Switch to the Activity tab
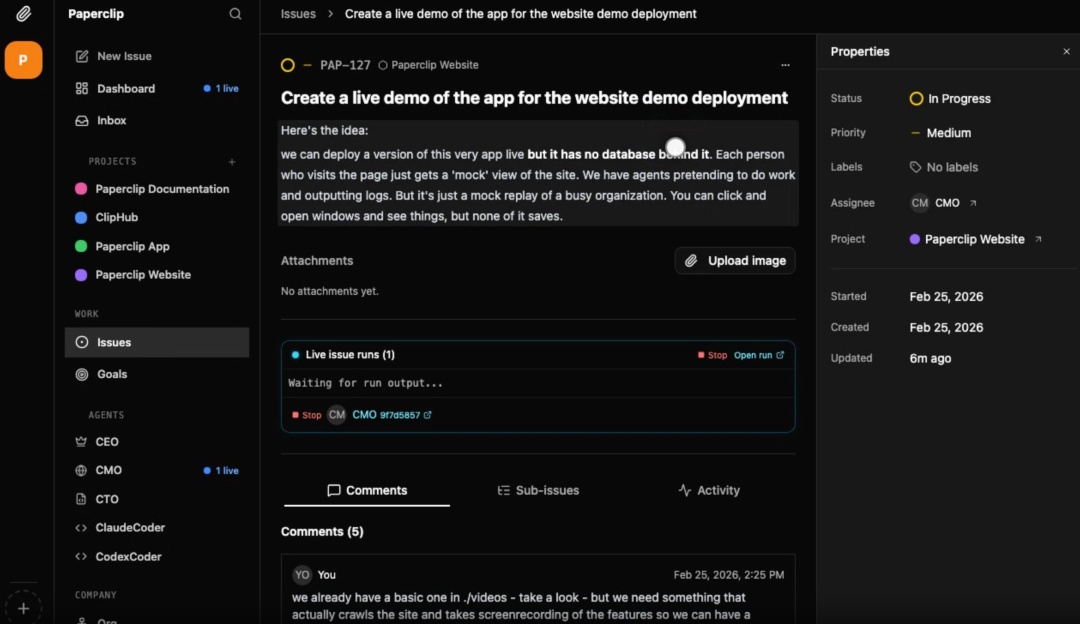 point(709,490)
